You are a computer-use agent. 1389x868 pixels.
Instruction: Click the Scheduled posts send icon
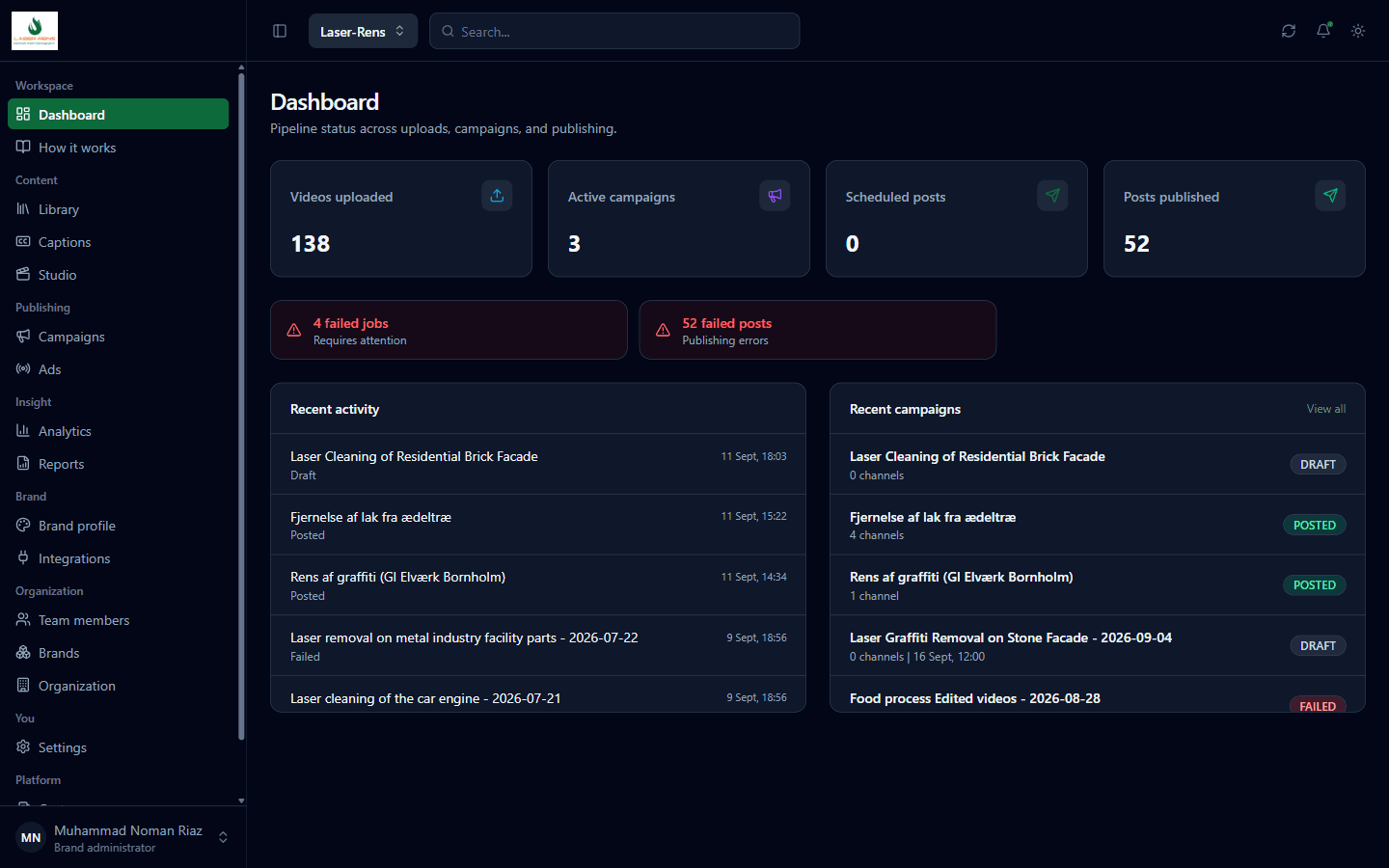pyautogui.click(x=1052, y=196)
